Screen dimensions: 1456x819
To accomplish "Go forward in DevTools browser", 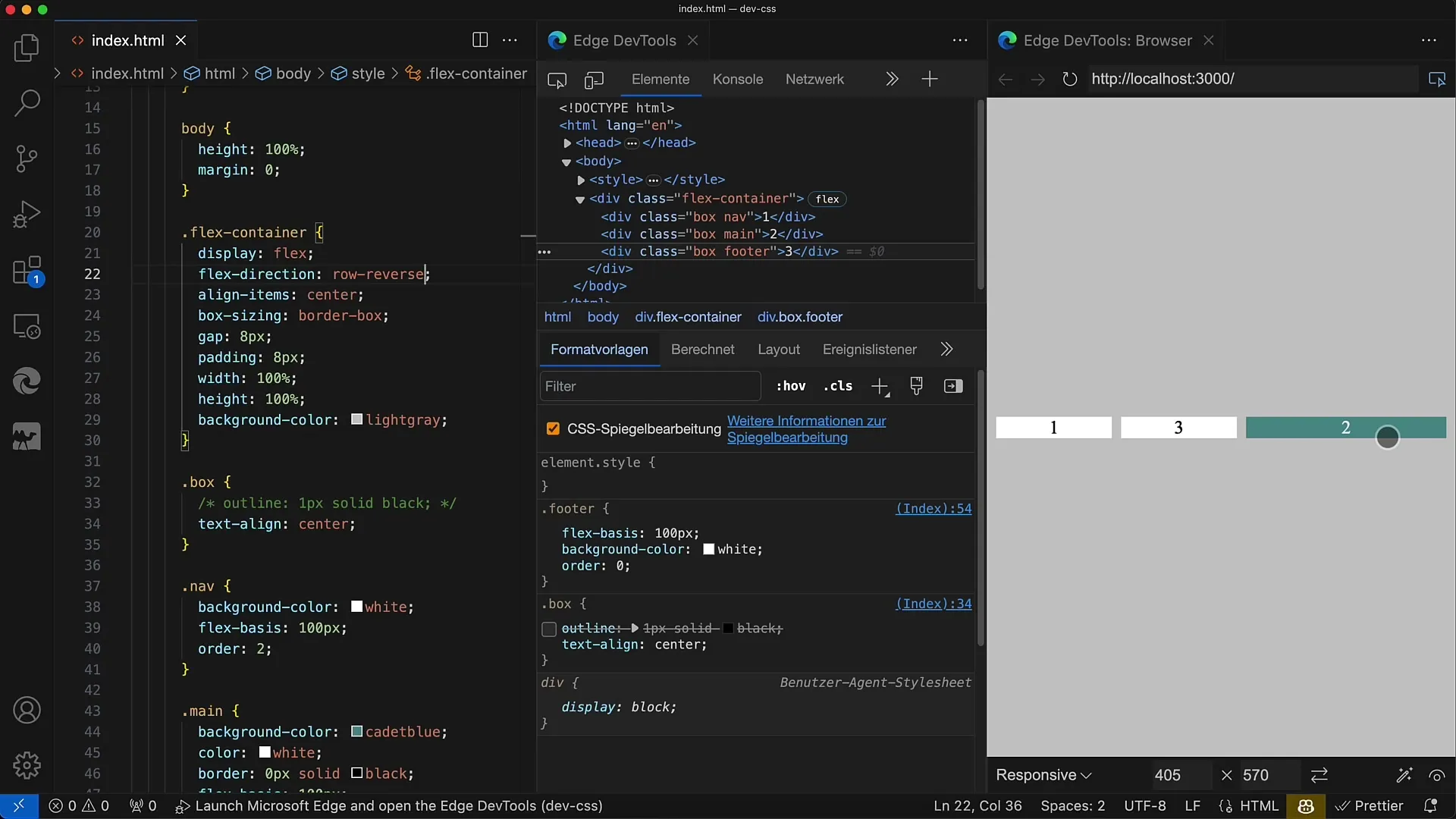I will (1037, 80).
